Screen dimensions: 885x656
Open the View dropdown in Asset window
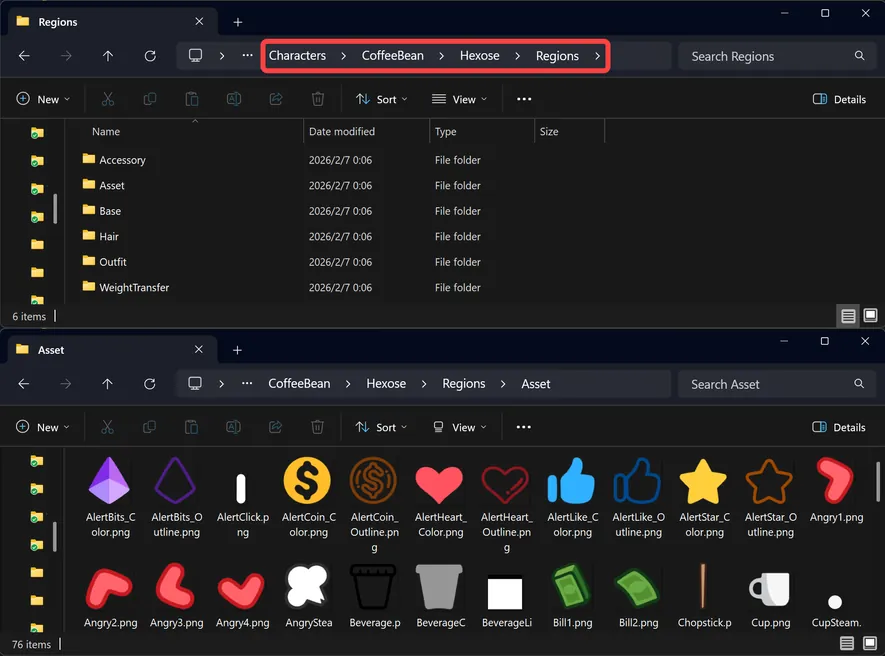[459, 427]
